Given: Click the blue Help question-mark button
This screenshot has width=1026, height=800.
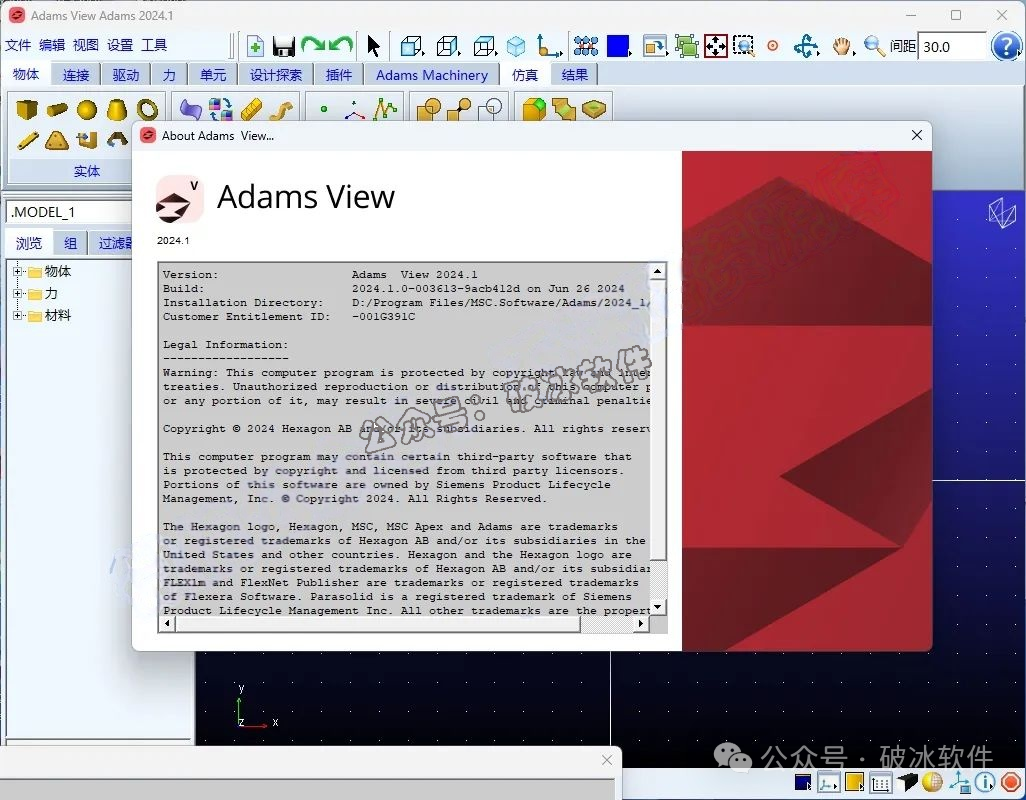Looking at the screenshot, I should coord(1004,45).
